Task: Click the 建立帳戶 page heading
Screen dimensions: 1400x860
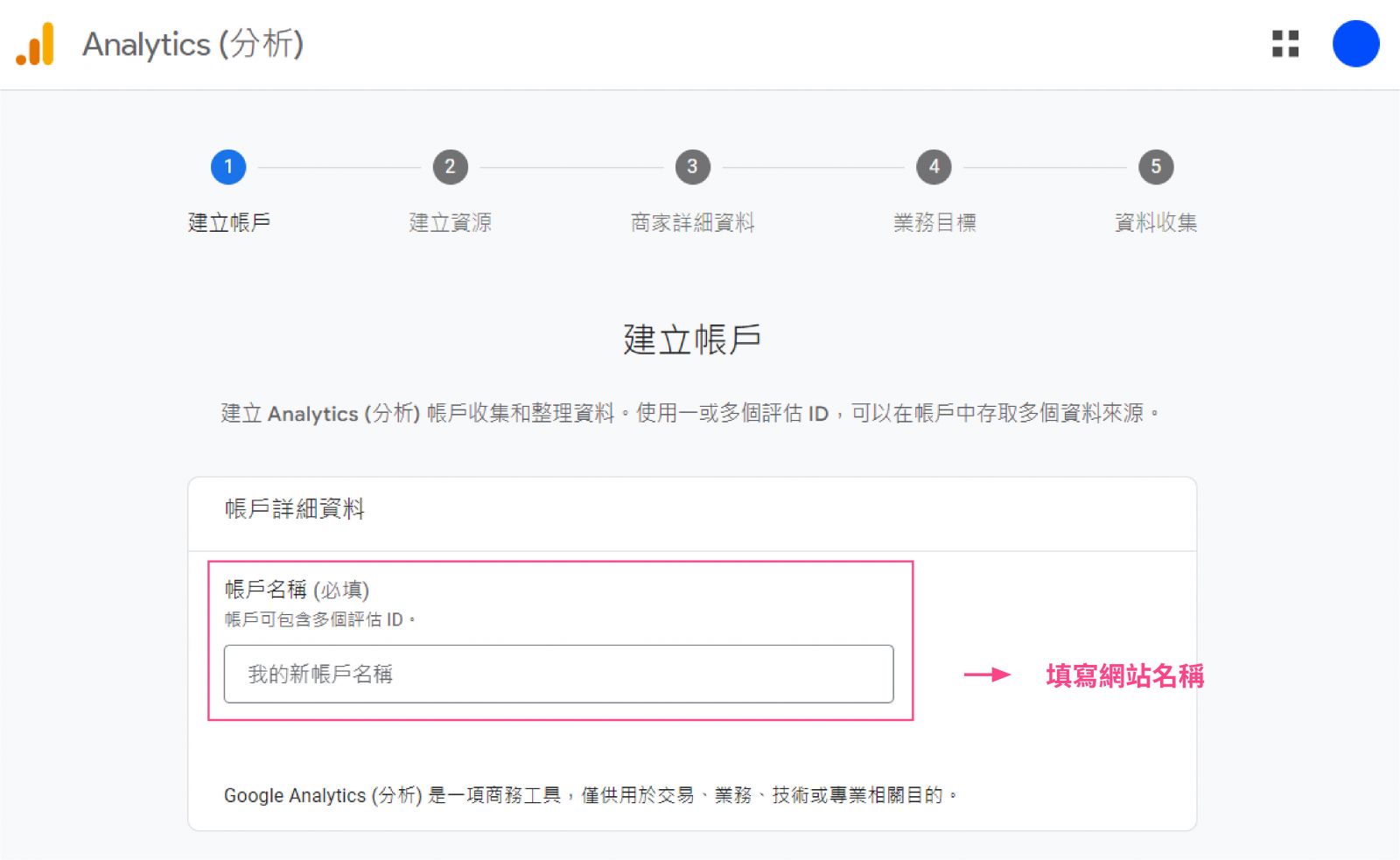Action: point(691,340)
